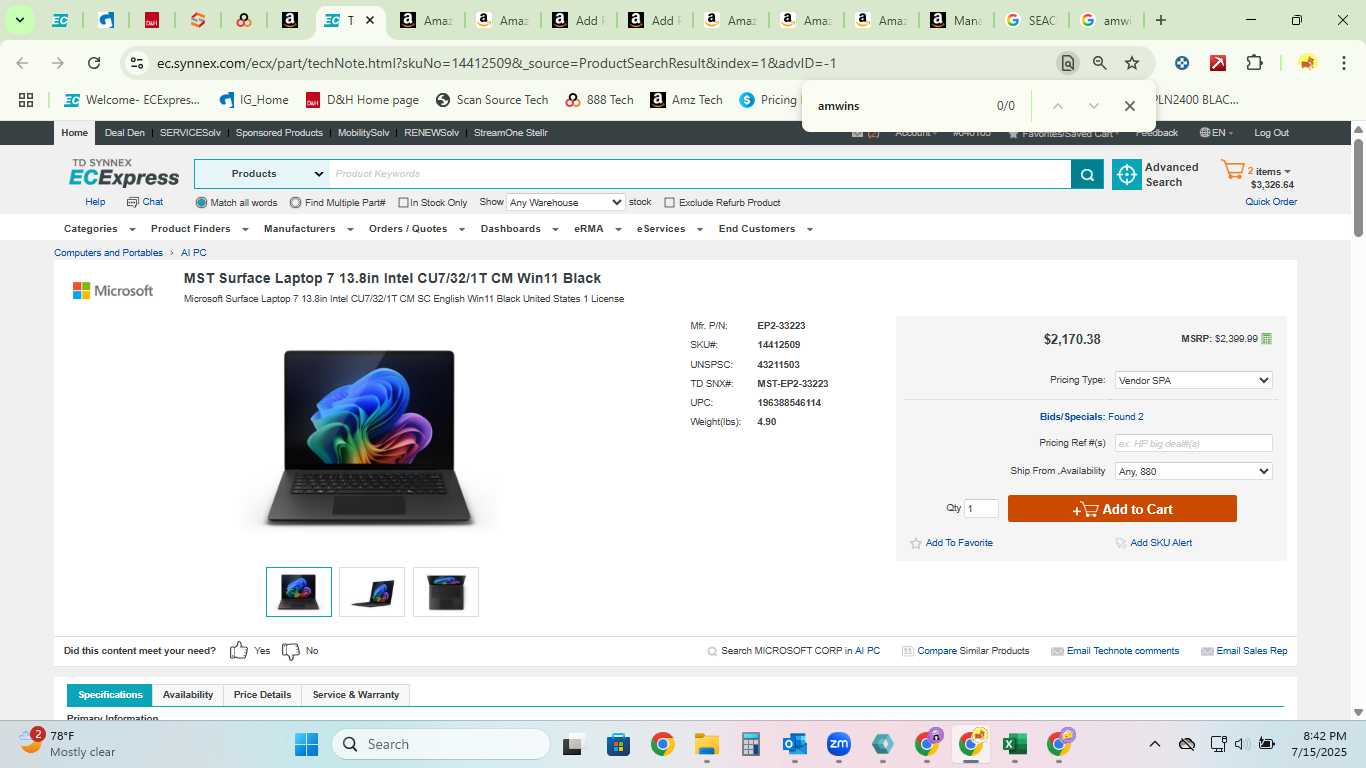Switch to the Specifications tab
Image resolution: width=1366 pixels, height=768 pixels.
tap(110, 695)
